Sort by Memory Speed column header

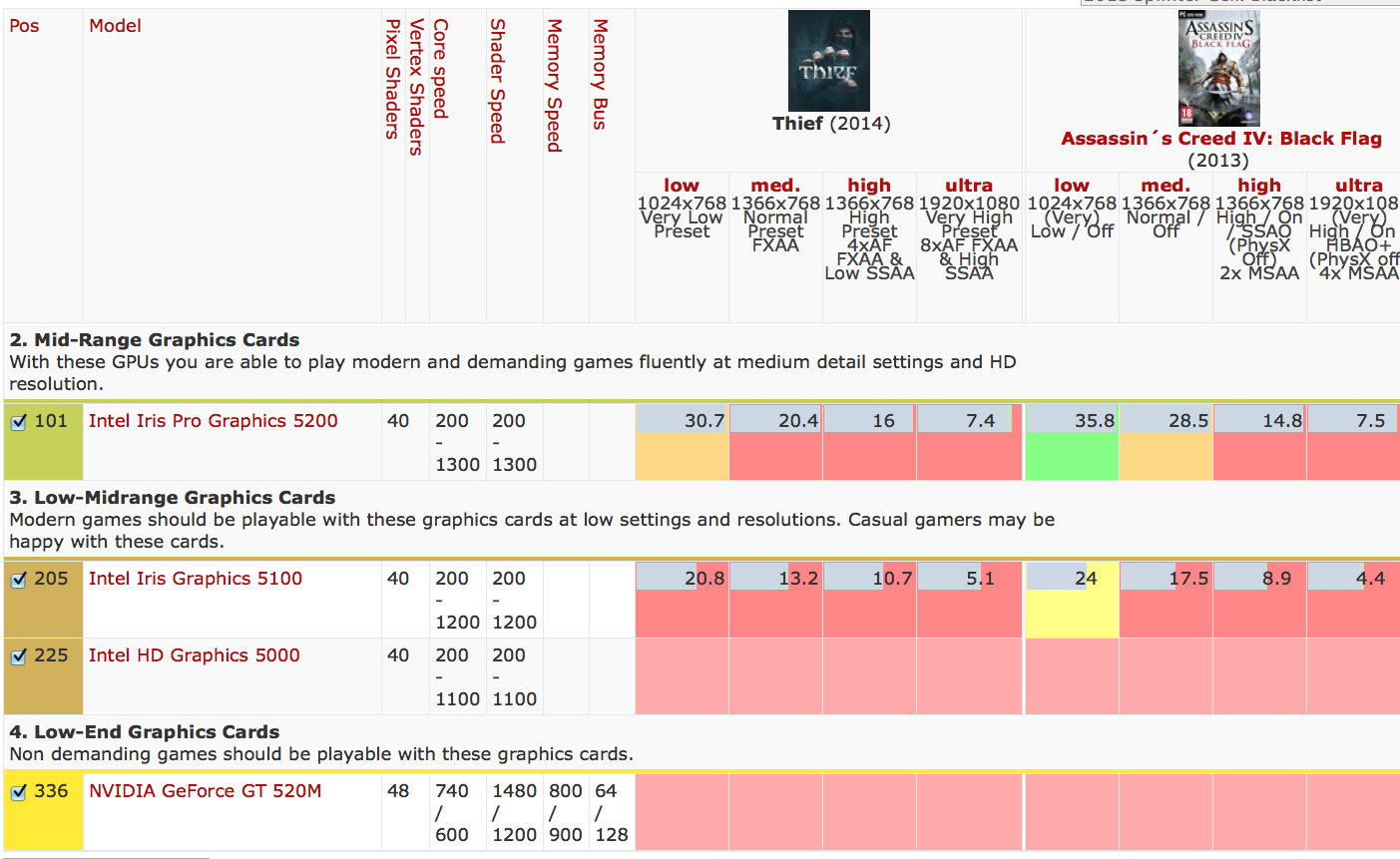tap(554, 86)
